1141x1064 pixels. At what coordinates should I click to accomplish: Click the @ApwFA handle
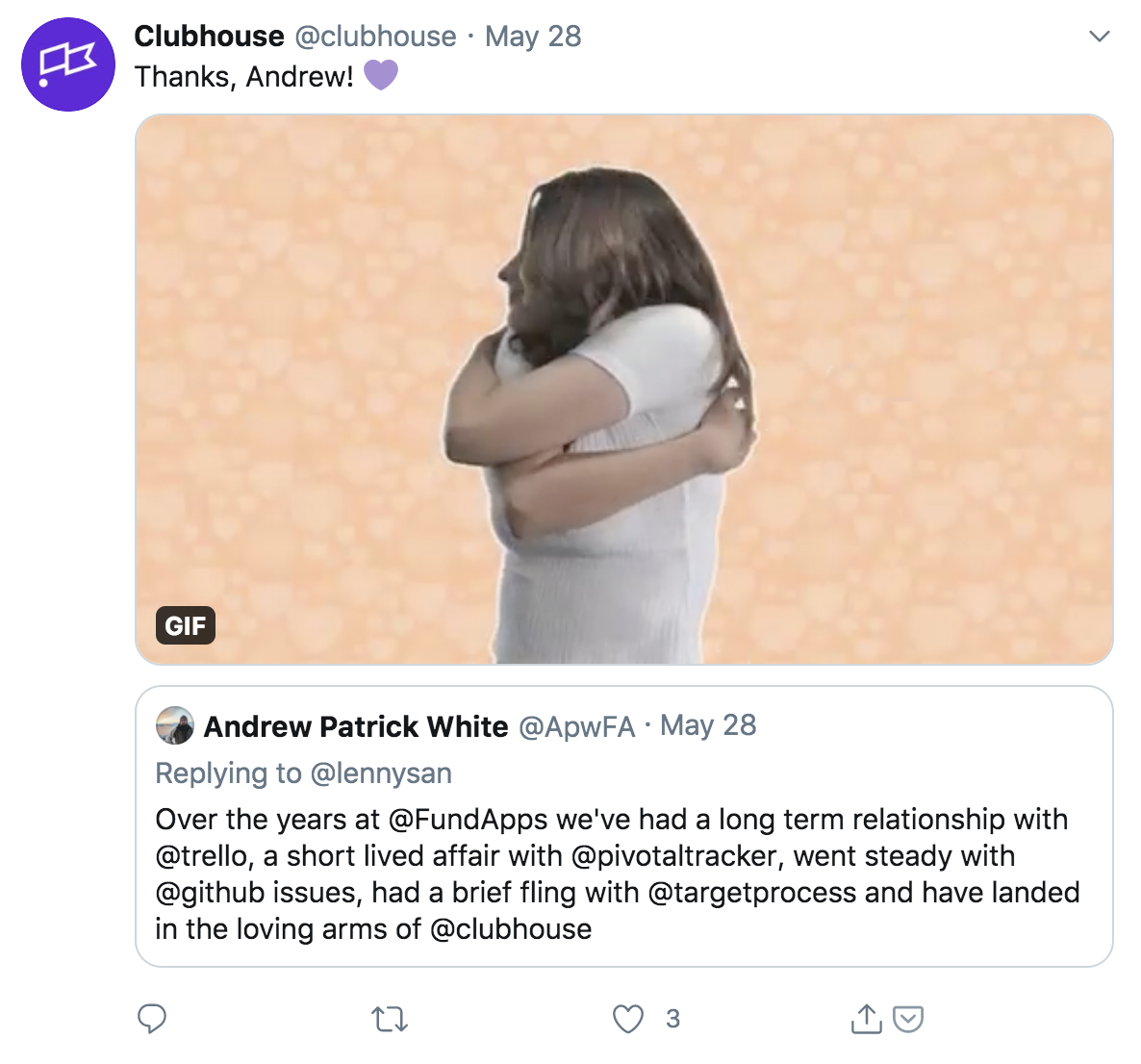(576, 726)
